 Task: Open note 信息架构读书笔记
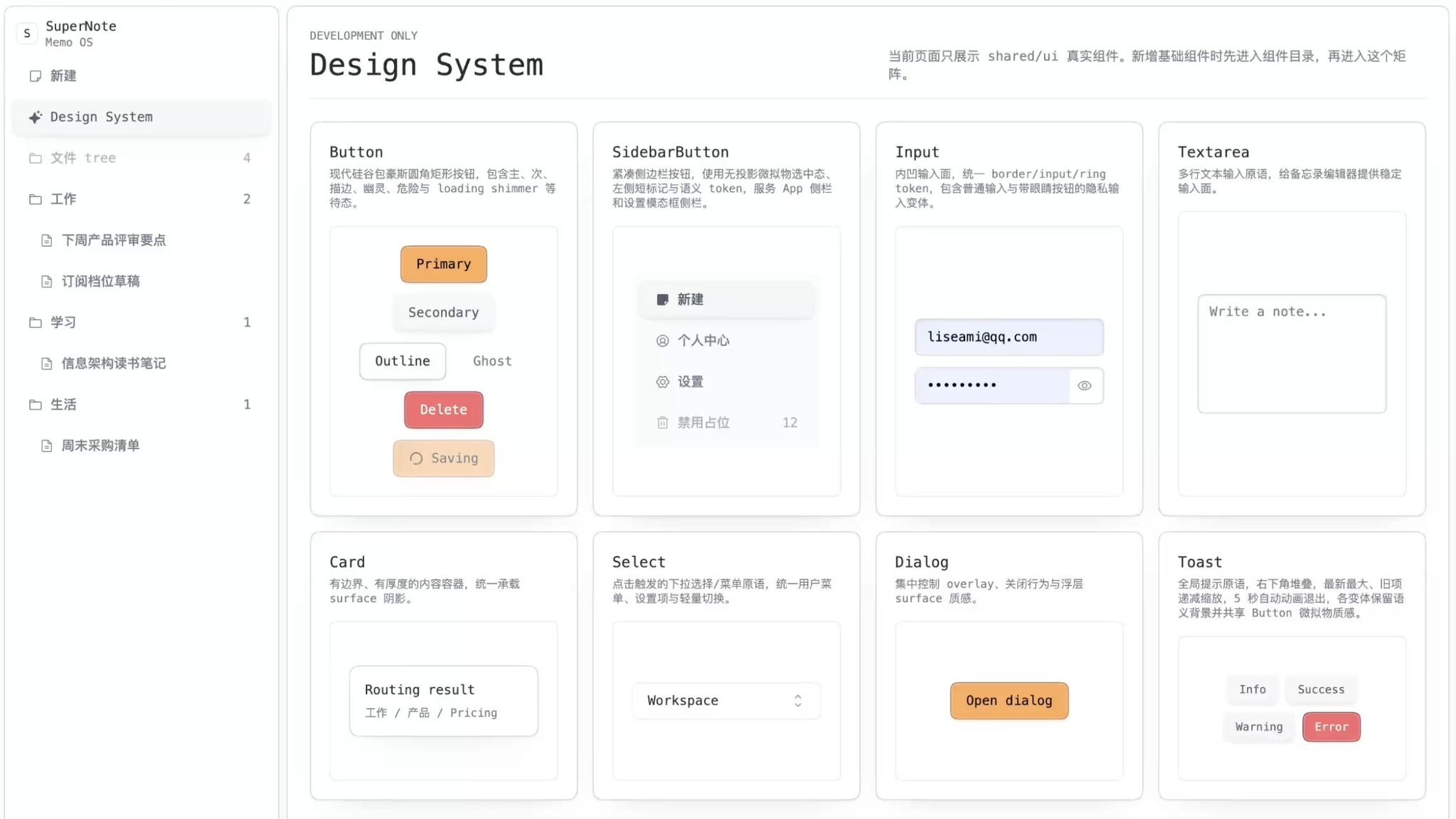click(147, 364)
